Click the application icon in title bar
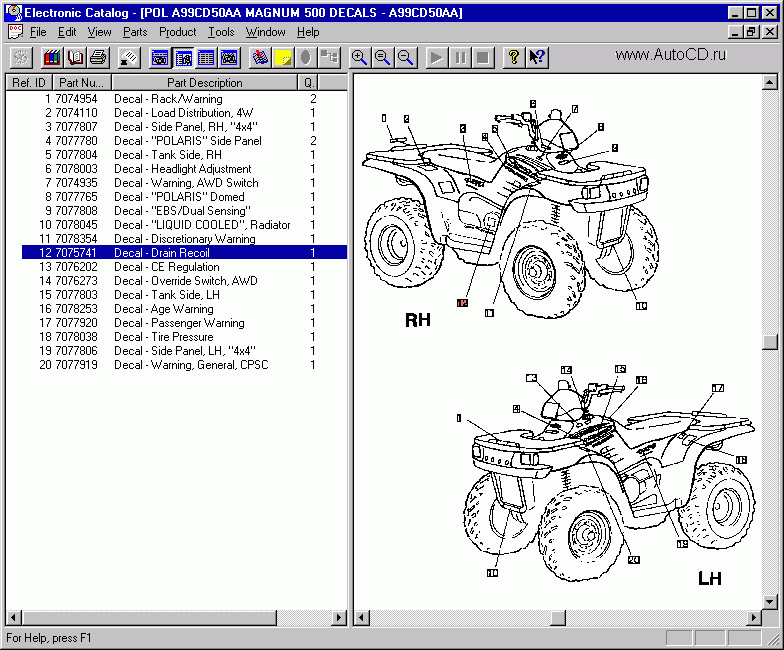Viewport: 784px width, 650px height. tap(14, 12)
